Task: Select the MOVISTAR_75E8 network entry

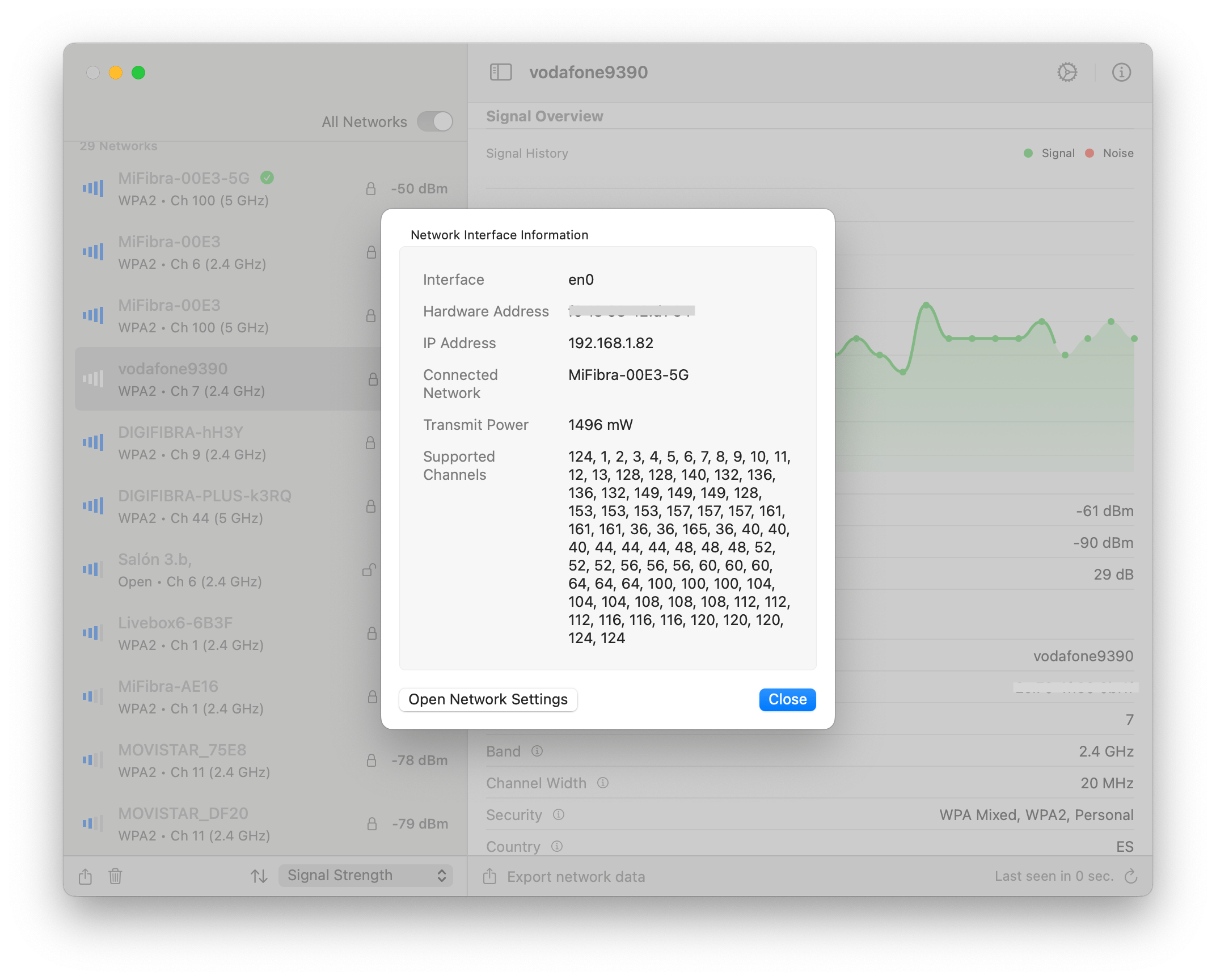Action: click(227, 761)
